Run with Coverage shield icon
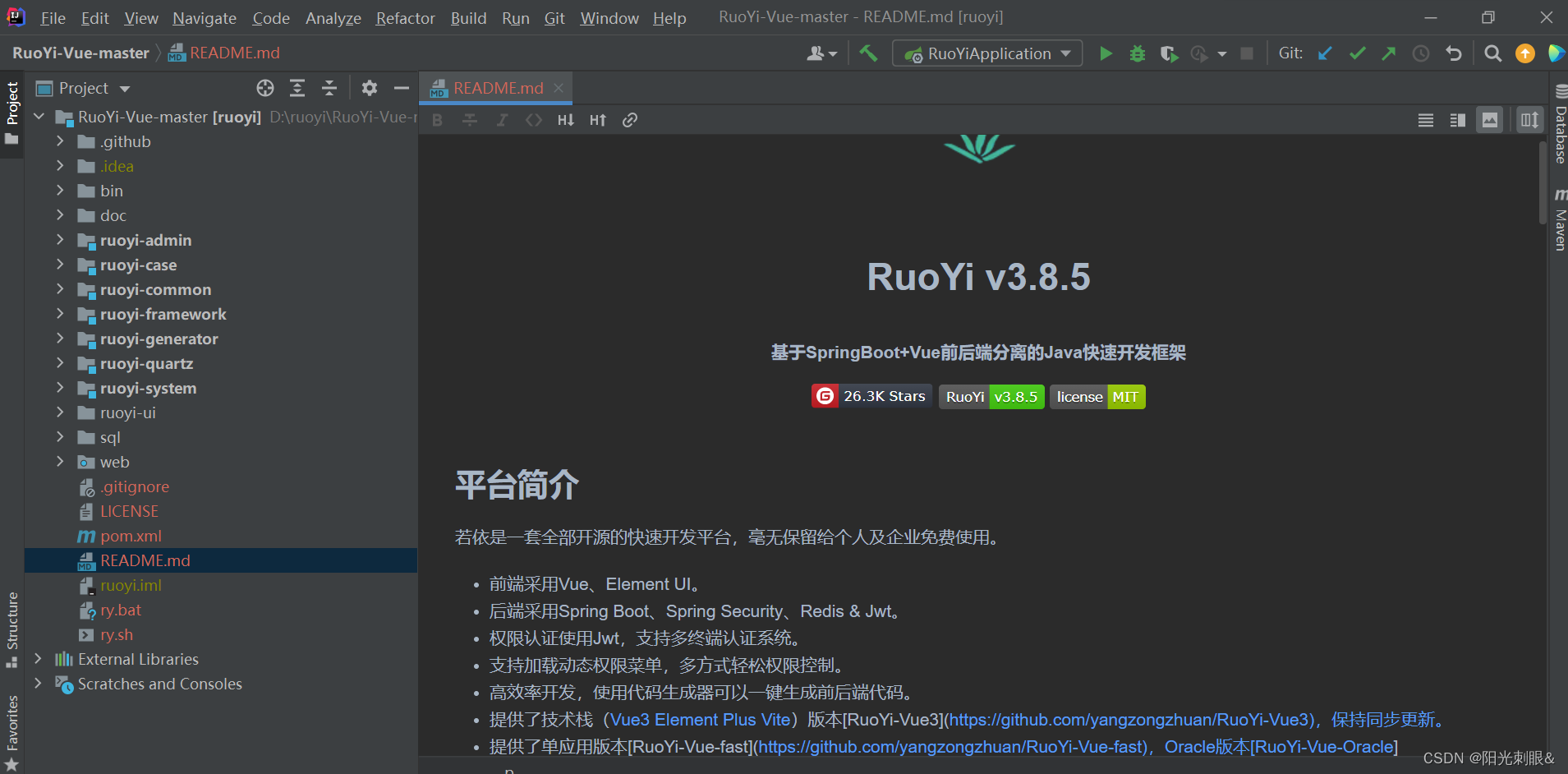 pos(1168,53)
